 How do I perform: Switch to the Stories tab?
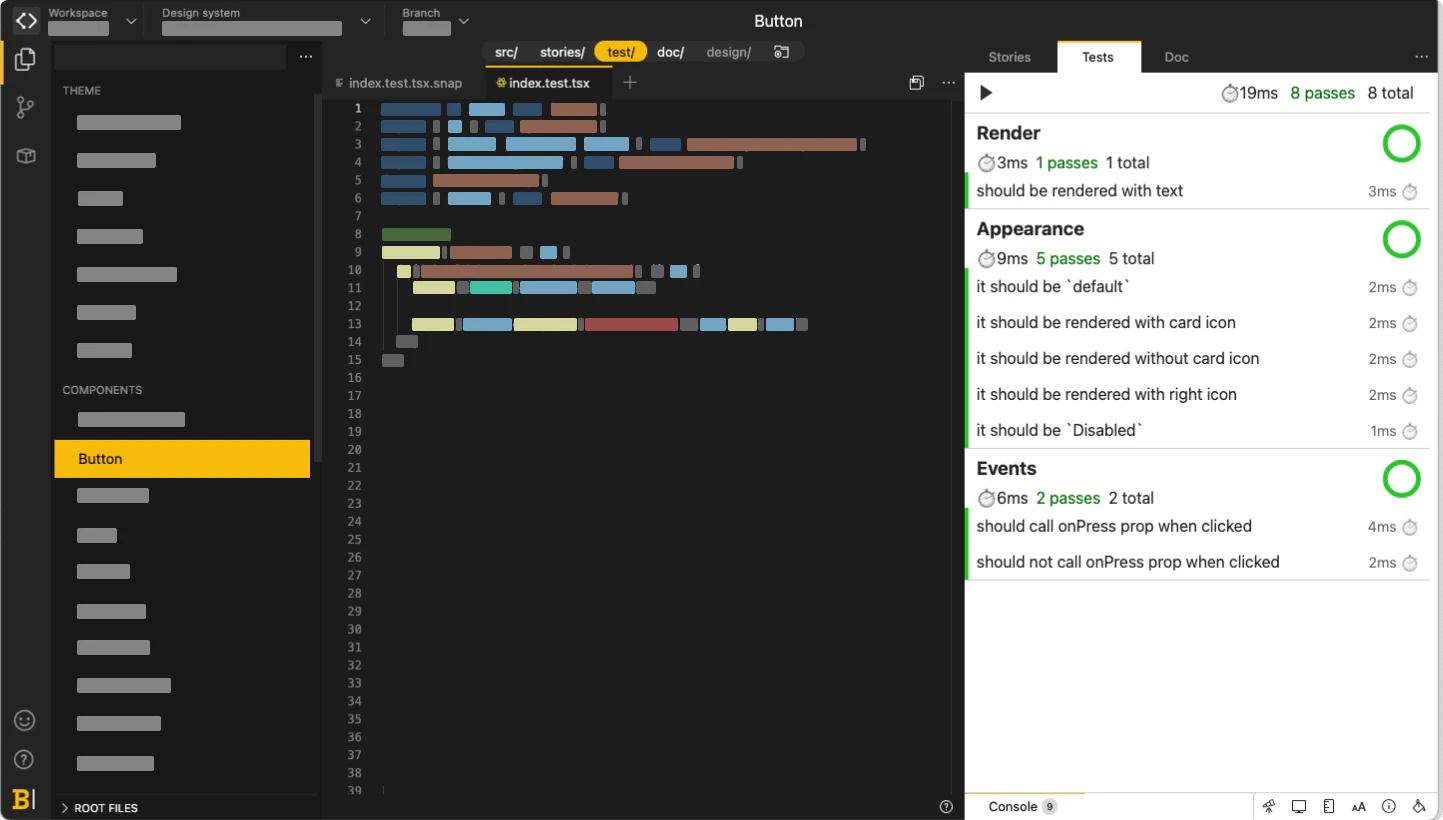(x=1010, y=57)
